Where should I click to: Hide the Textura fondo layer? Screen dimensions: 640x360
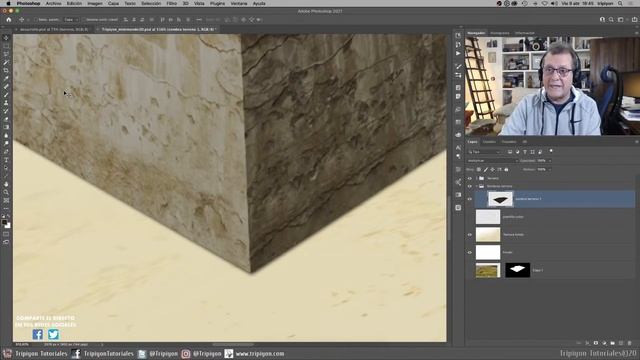tap(469, 235)
